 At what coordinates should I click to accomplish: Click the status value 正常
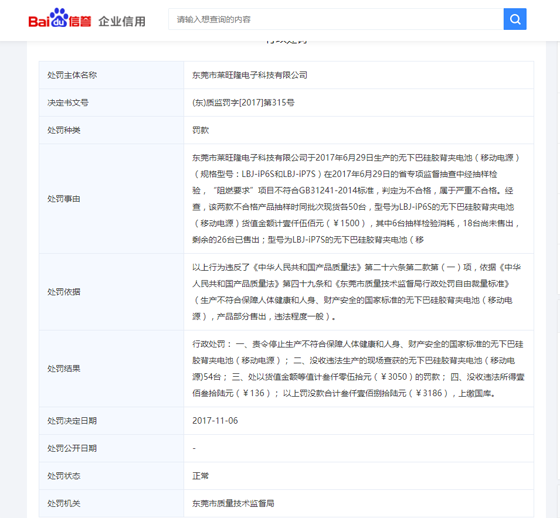point(200,475)
